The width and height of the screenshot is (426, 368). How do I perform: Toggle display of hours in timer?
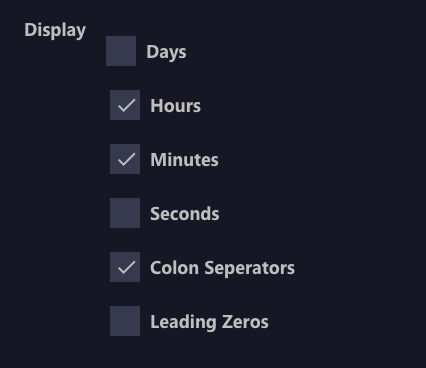tap(125, 105)
